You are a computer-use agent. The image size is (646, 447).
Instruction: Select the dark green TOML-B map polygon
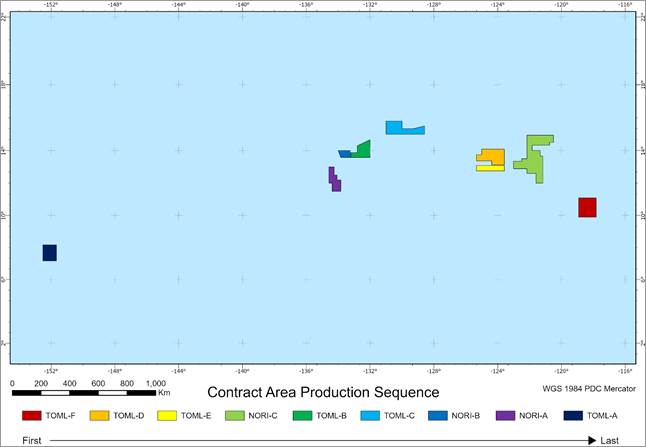click(x=362, y=150)
